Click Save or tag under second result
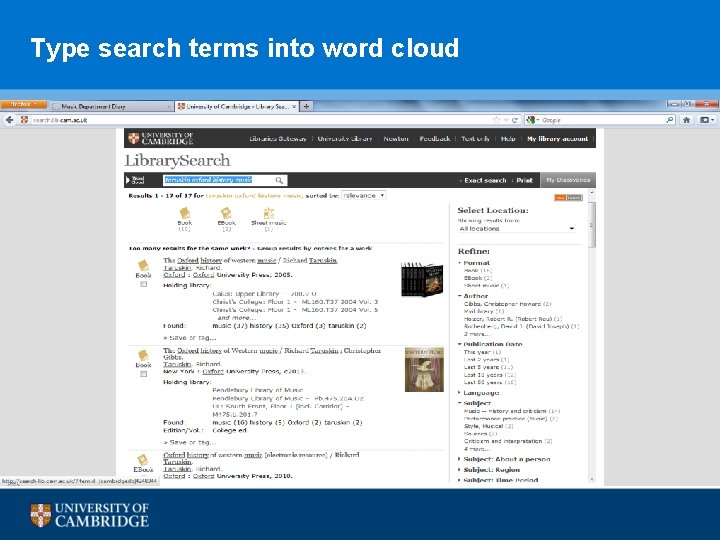720x540 pixels. 190,442
